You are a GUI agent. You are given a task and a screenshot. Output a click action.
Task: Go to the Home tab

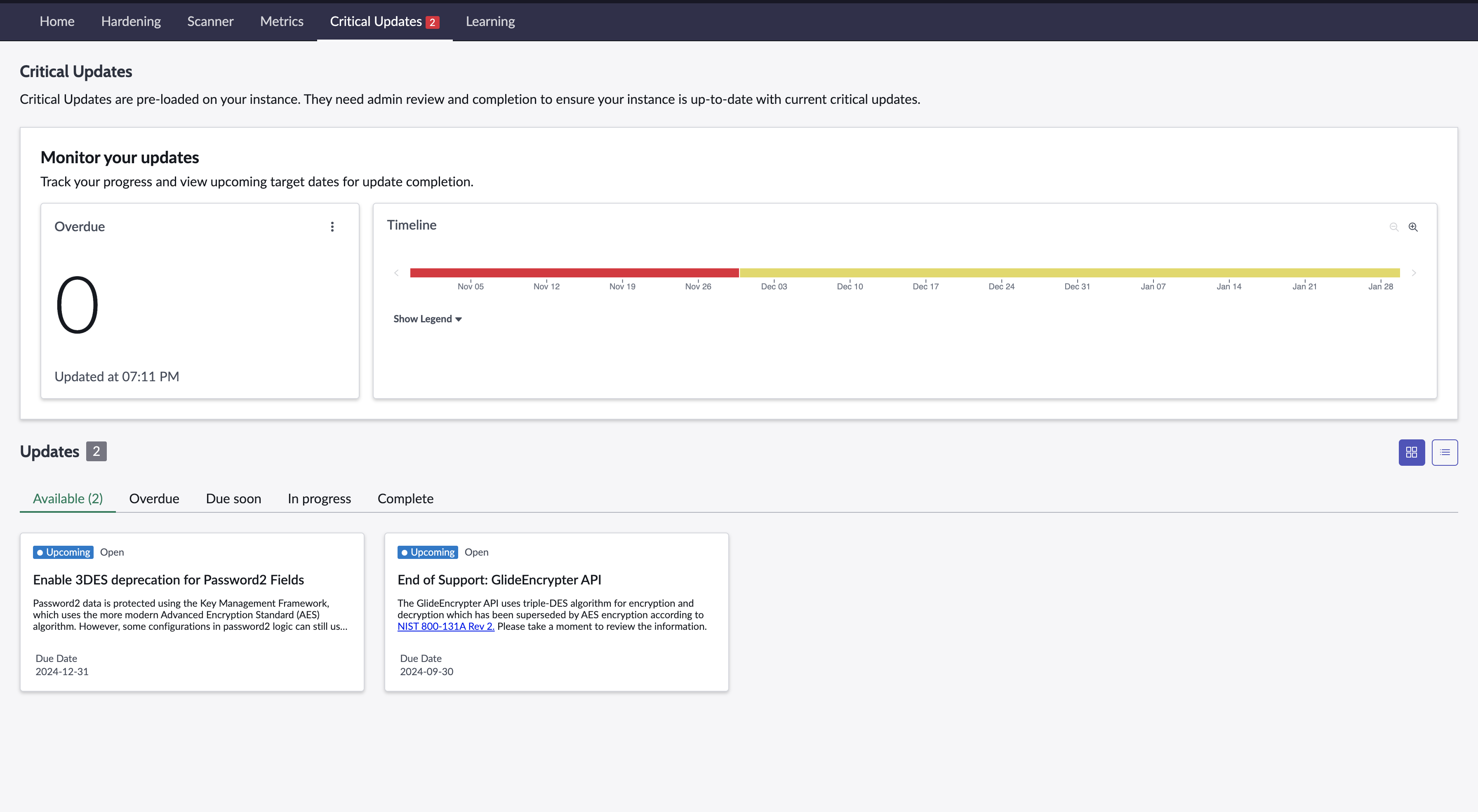point(57,21)
